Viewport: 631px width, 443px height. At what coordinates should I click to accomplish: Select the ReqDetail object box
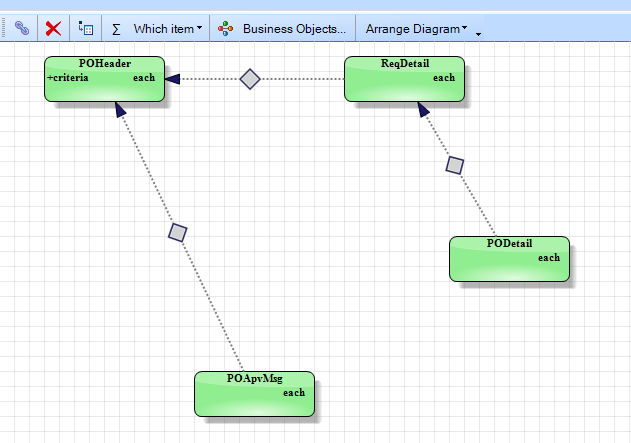pyautogui.click(x=404, y=79)
